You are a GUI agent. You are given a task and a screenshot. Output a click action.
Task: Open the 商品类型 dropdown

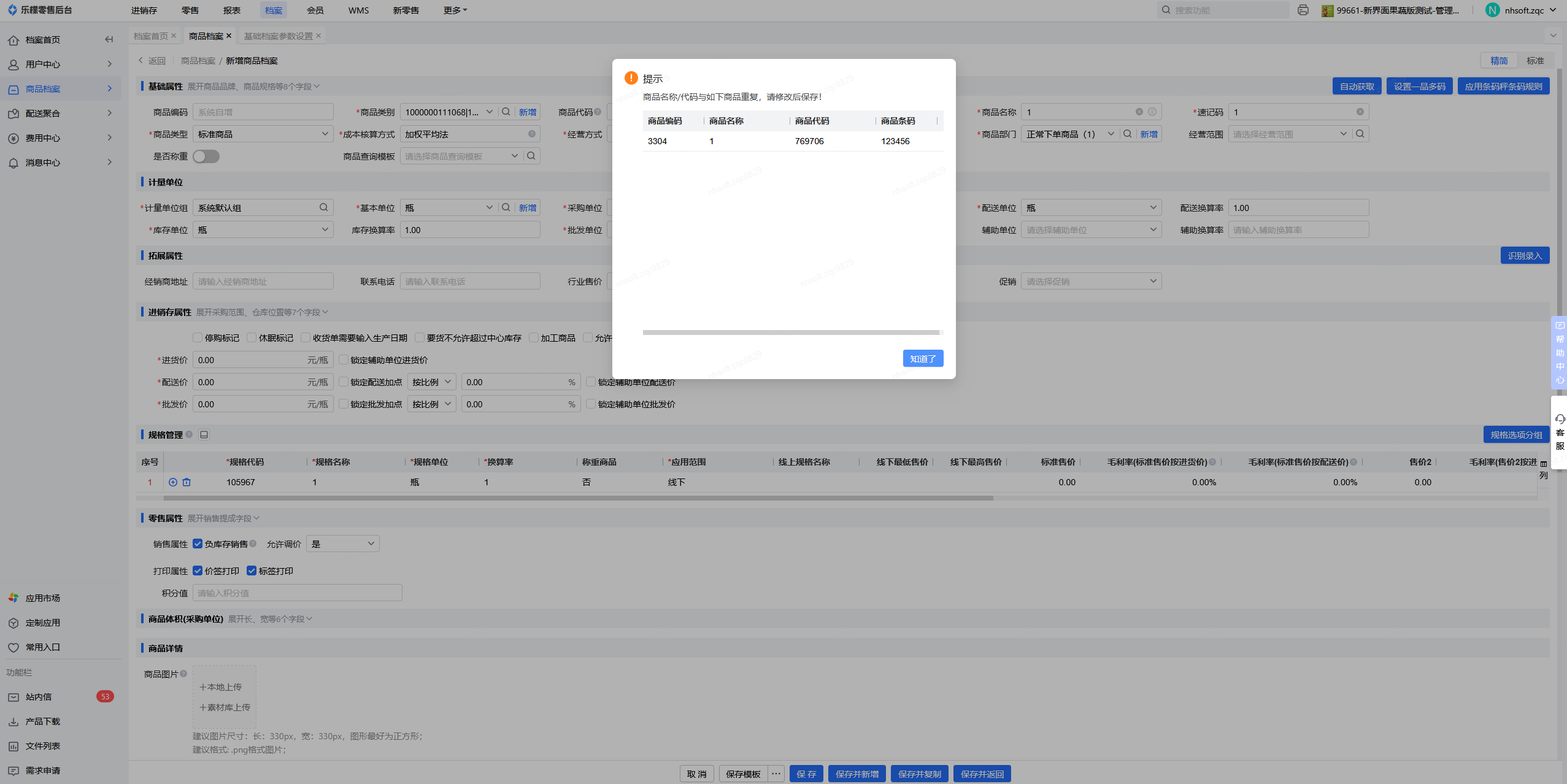(263, 134)
